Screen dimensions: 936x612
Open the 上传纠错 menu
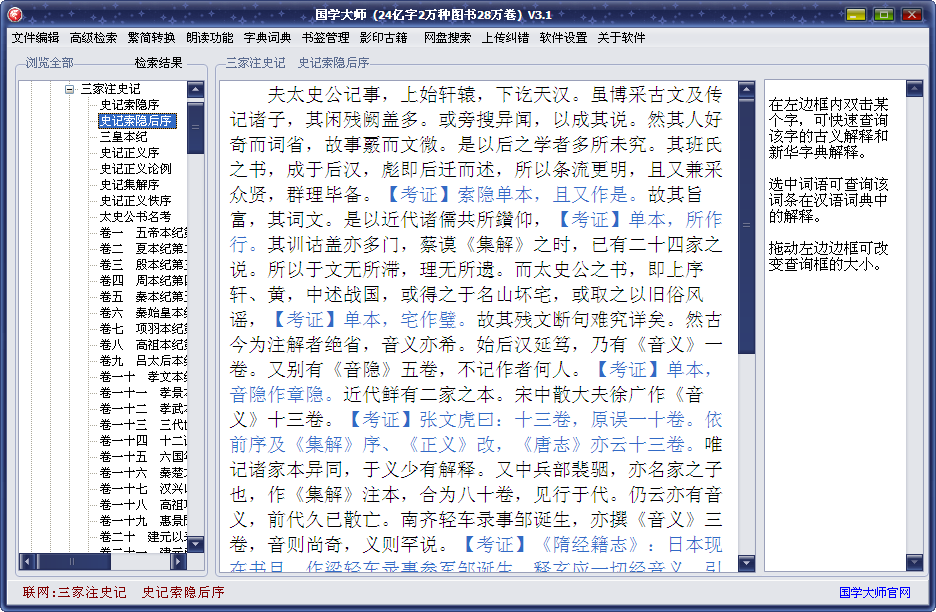(x=506, y=38)
